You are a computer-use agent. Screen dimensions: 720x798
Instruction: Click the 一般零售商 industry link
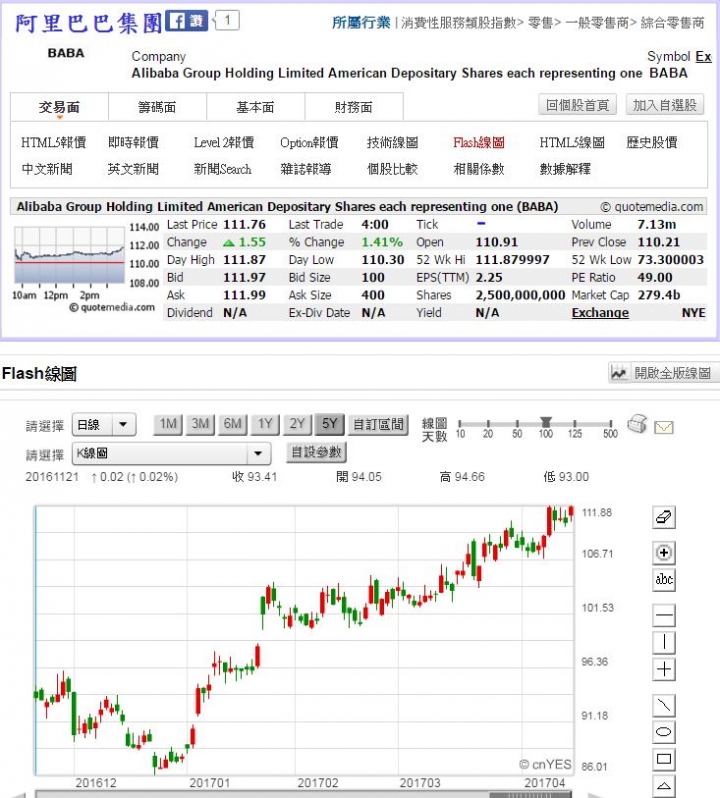point(597,22)
